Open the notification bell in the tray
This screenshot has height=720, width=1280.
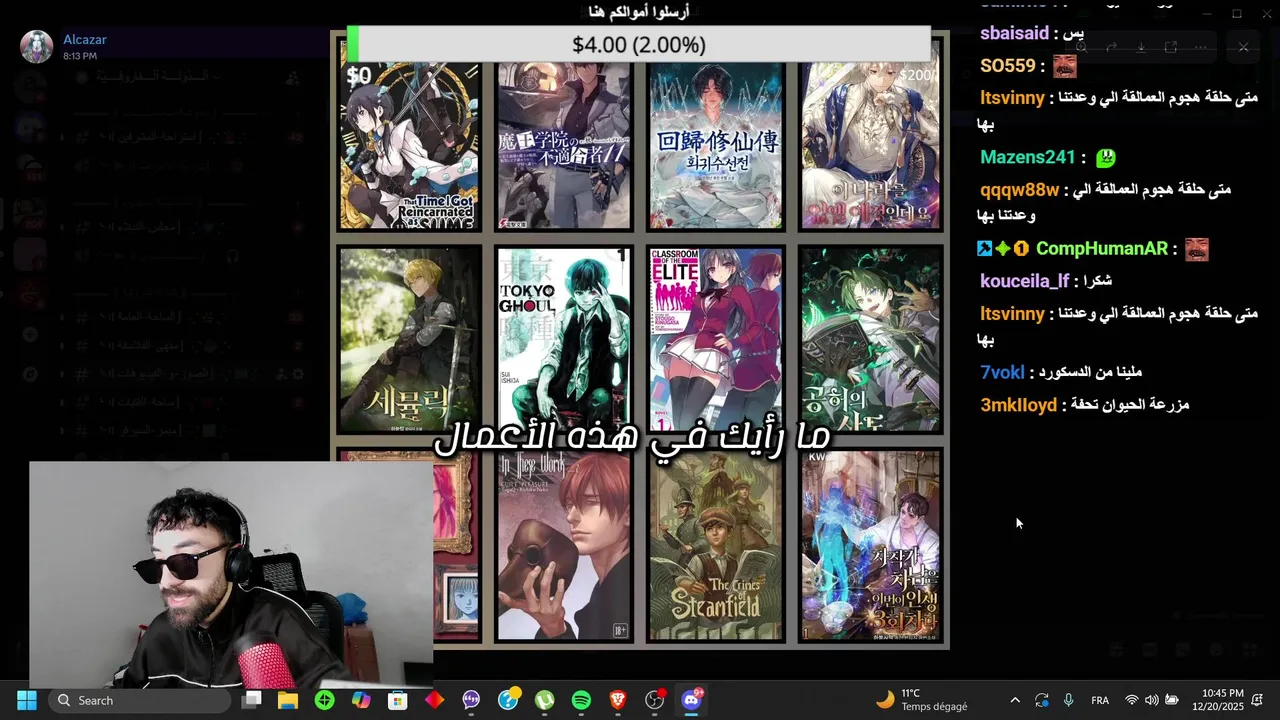pos(1258,700)
